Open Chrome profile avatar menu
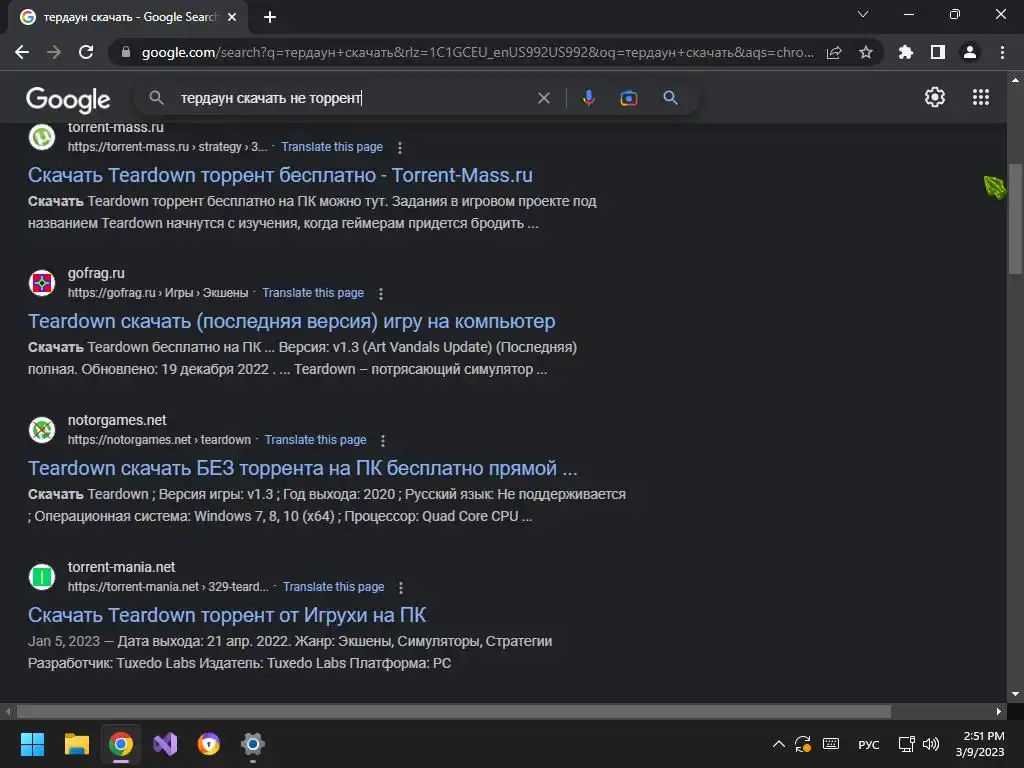This screenshot has width=1024, height=768. point(970,52)
